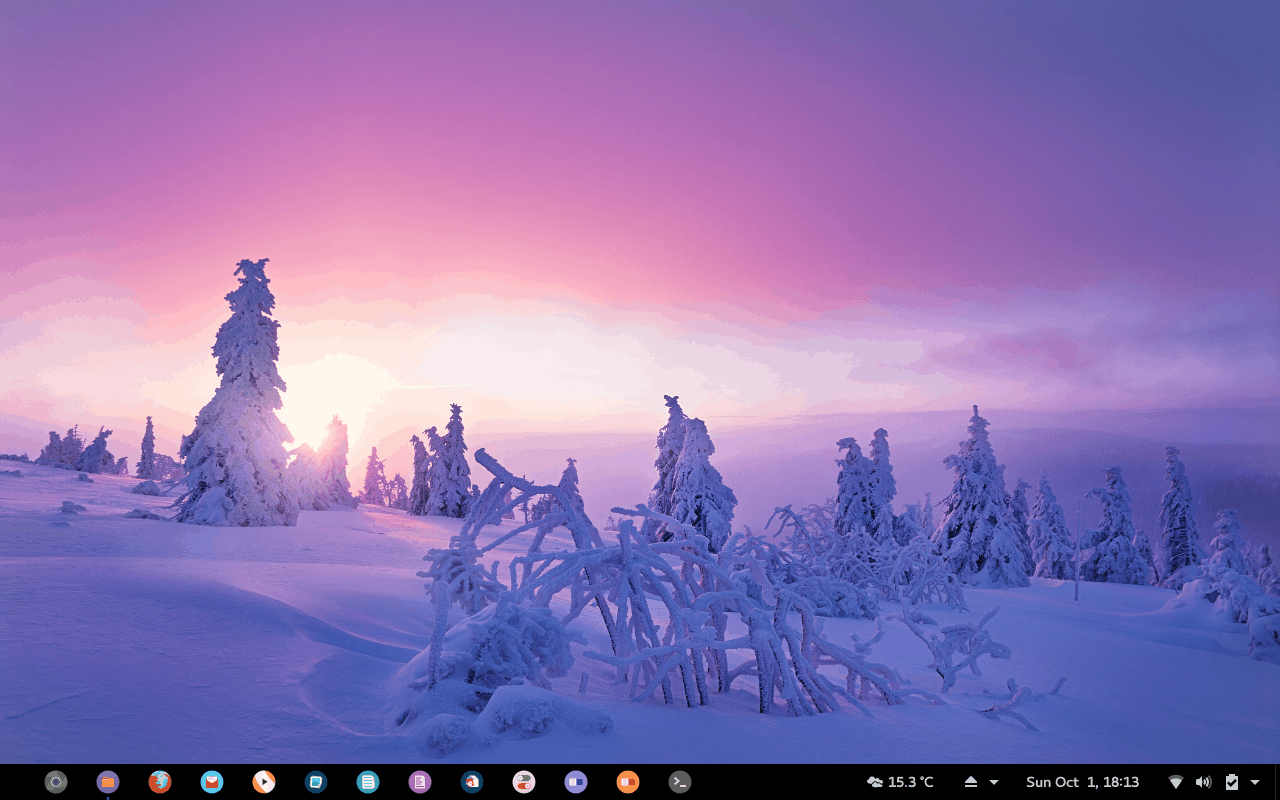The image size is (1280, 800).
Task: Open the orange toggle app icon
Action: pyautogui.click(x=628, y=782)
